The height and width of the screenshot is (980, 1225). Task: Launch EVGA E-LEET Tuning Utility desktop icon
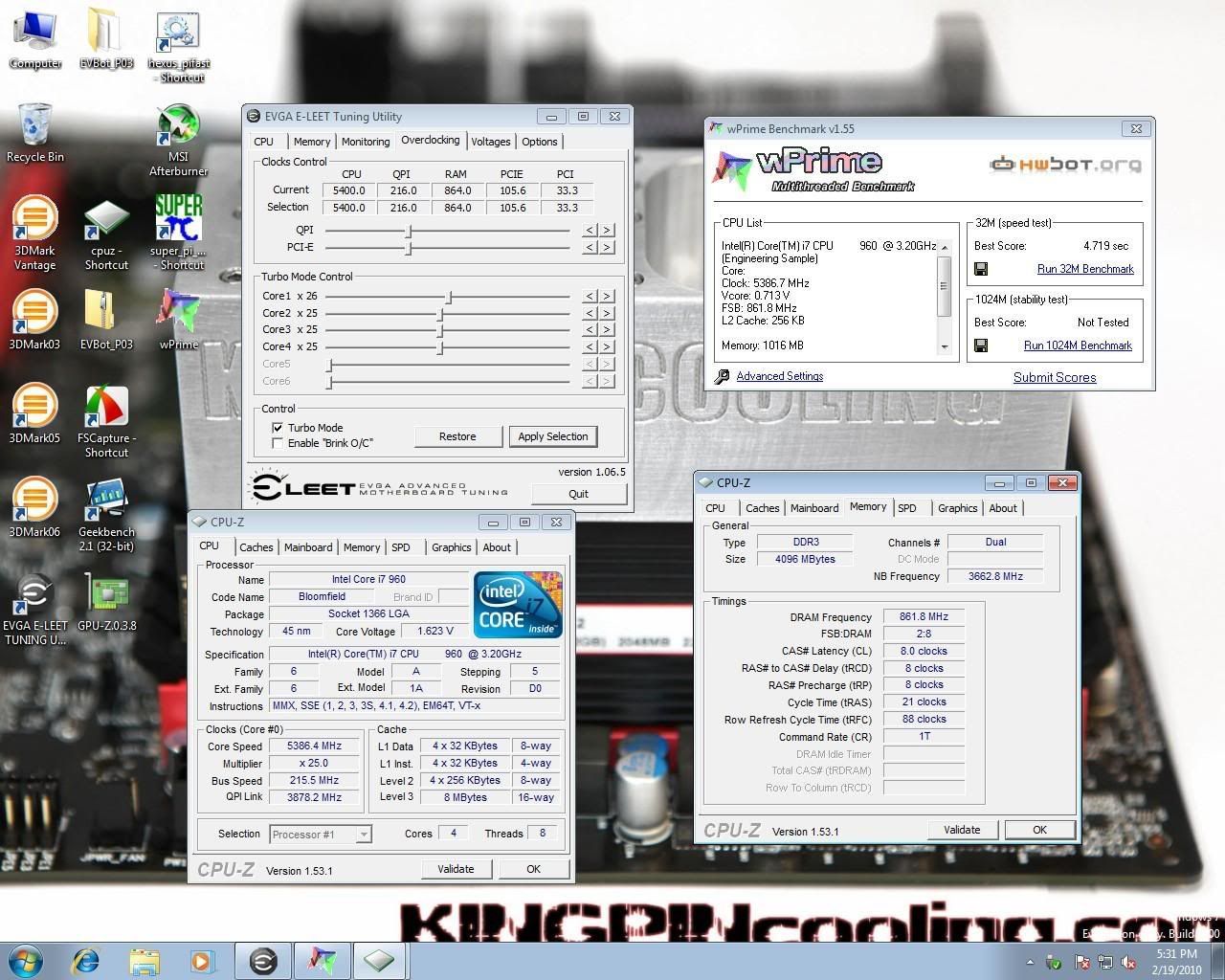(35, 609)
